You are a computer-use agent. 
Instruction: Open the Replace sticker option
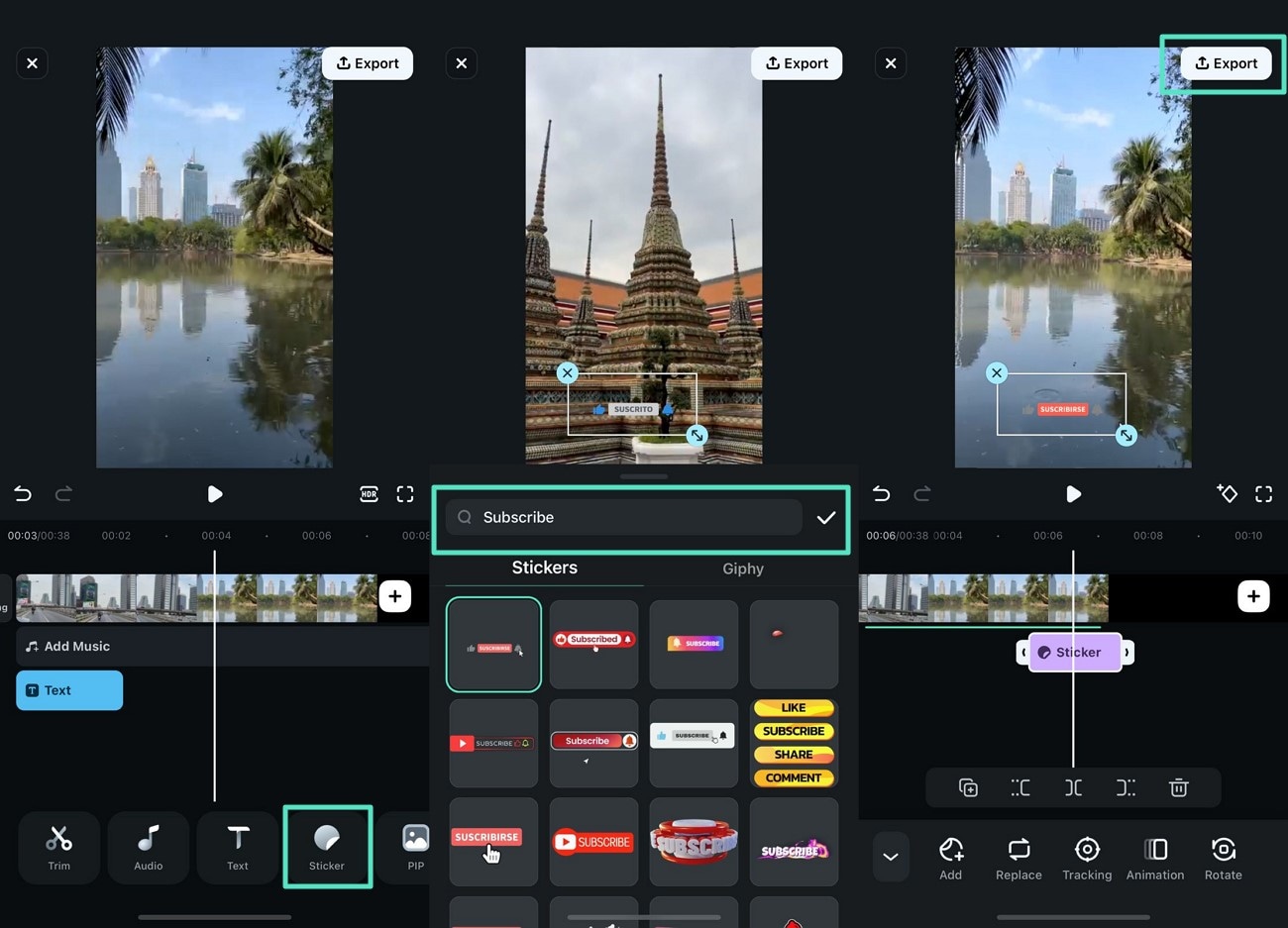coord(1019,859)
